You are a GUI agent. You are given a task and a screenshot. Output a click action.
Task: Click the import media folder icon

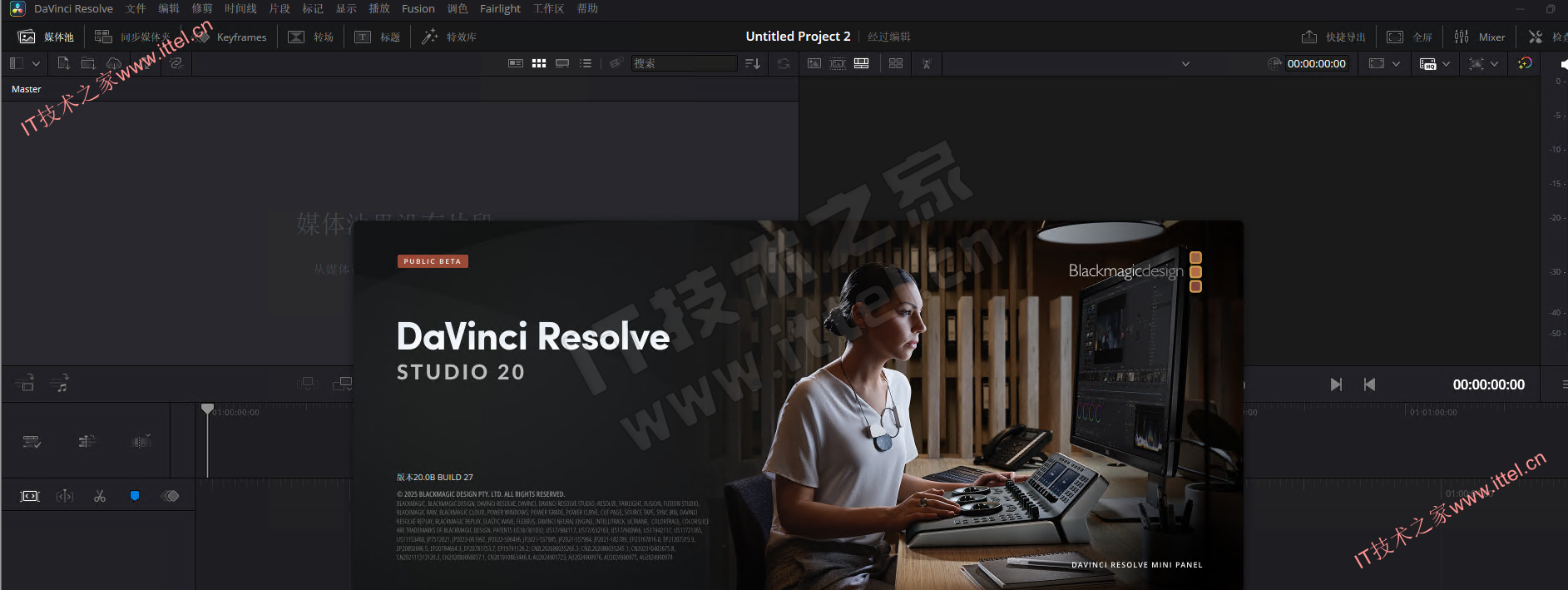point(88,63)
